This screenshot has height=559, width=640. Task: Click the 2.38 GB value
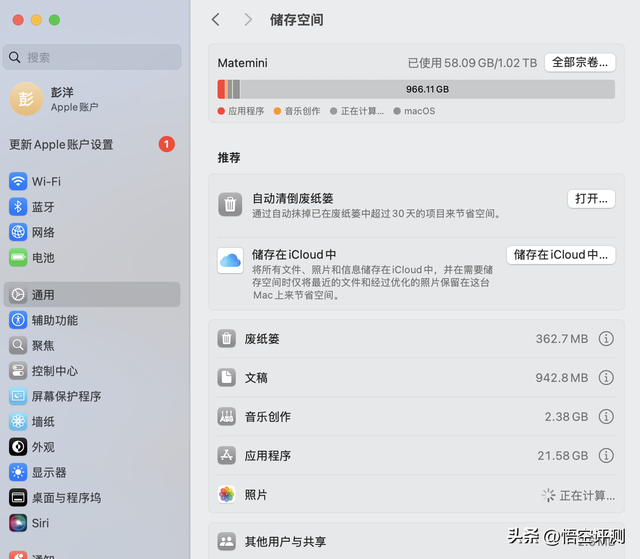(566, 417)
